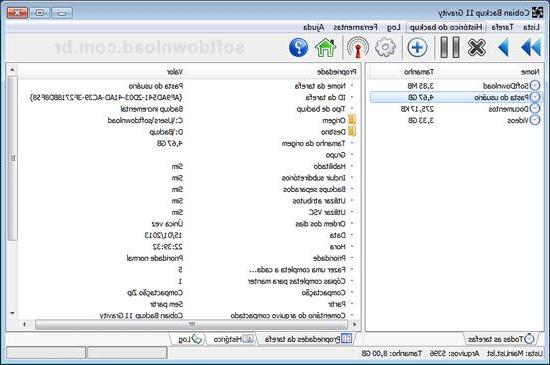Switch to the Todas as tarefas tab
The height and width of the screenshot is (365, 550).
coord(501,339)
